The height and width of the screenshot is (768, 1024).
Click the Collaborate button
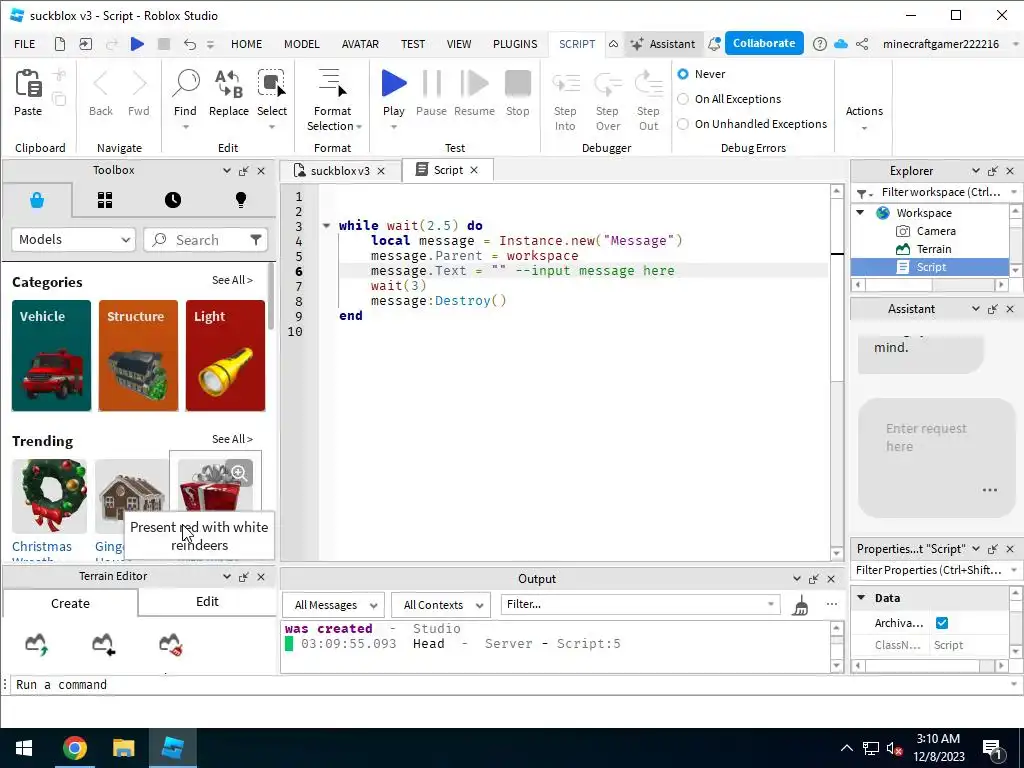pos(764,43)
